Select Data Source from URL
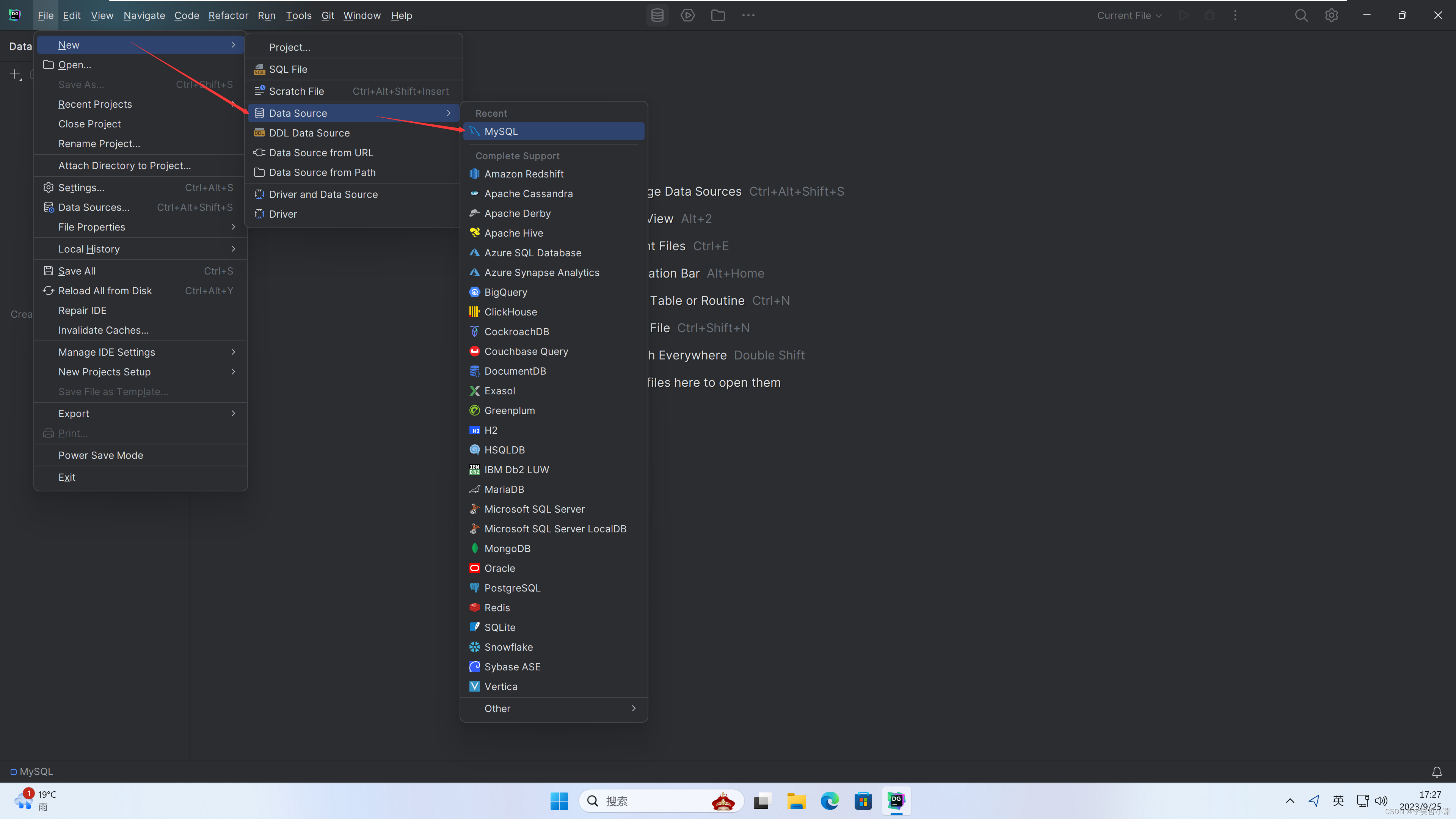This screenshot has height=819, width=1456. click(x=354, y=152)
